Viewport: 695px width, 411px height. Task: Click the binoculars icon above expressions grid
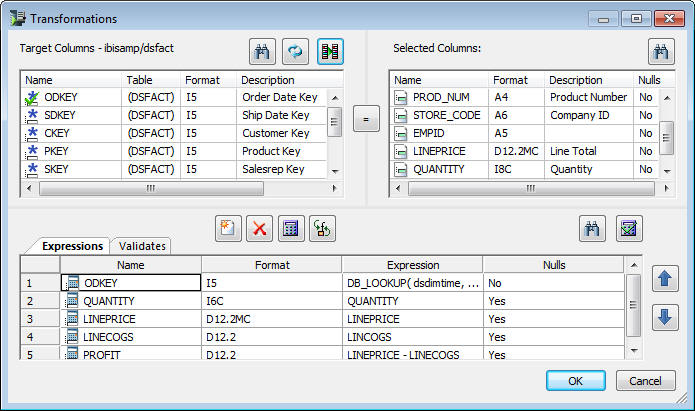click(x=592, y=229)
